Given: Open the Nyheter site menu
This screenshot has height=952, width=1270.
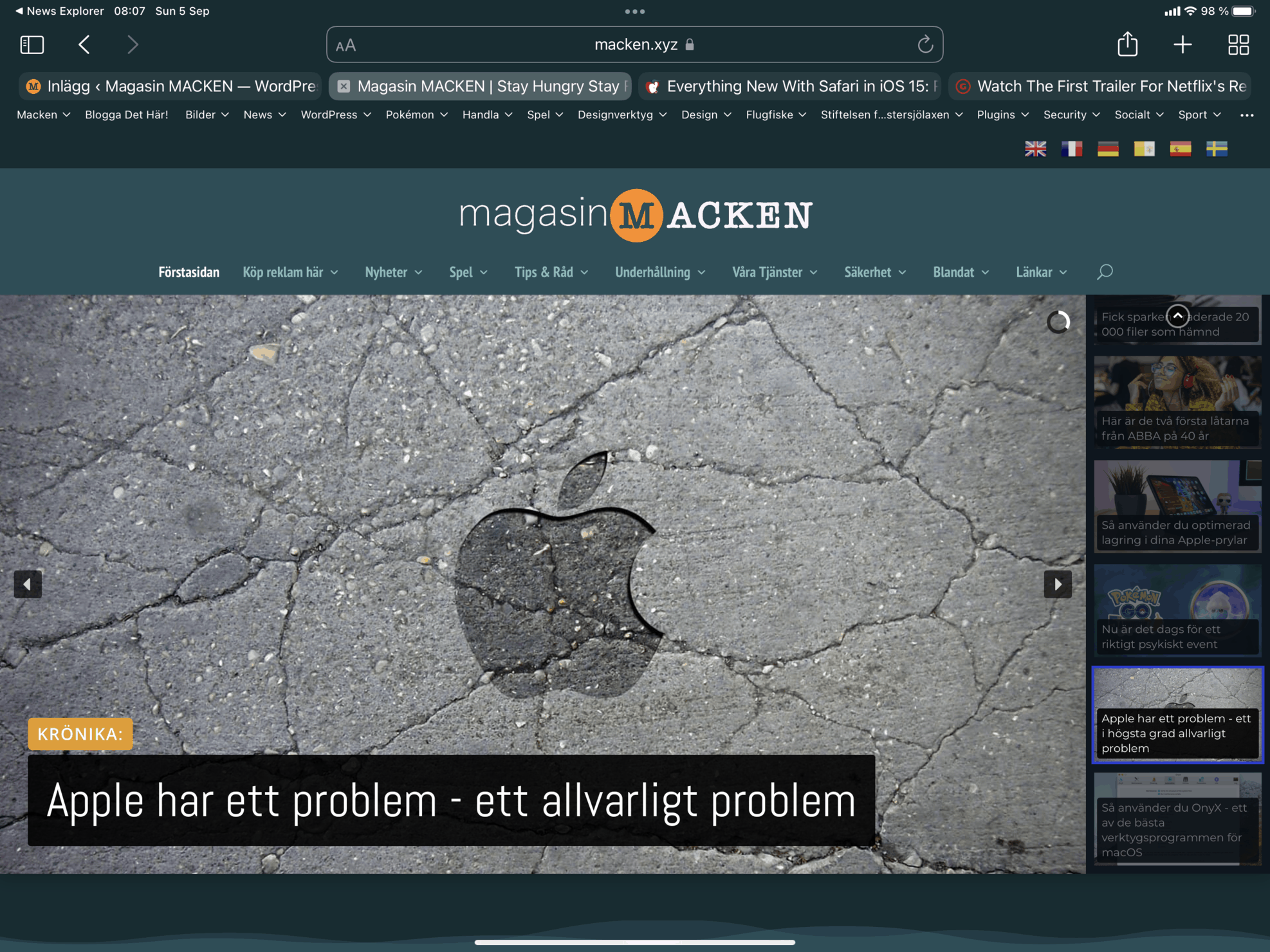Looking at the screenshot, I should [393, 272].
